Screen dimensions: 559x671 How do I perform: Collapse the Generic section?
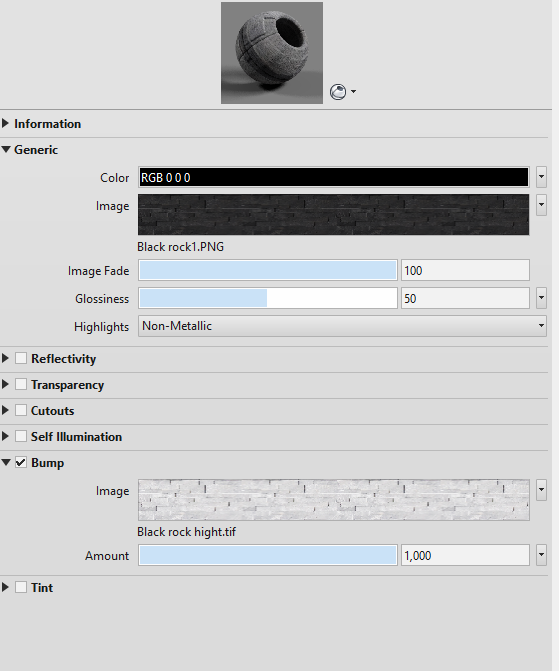pyautogui.click(x=6, y=150)
